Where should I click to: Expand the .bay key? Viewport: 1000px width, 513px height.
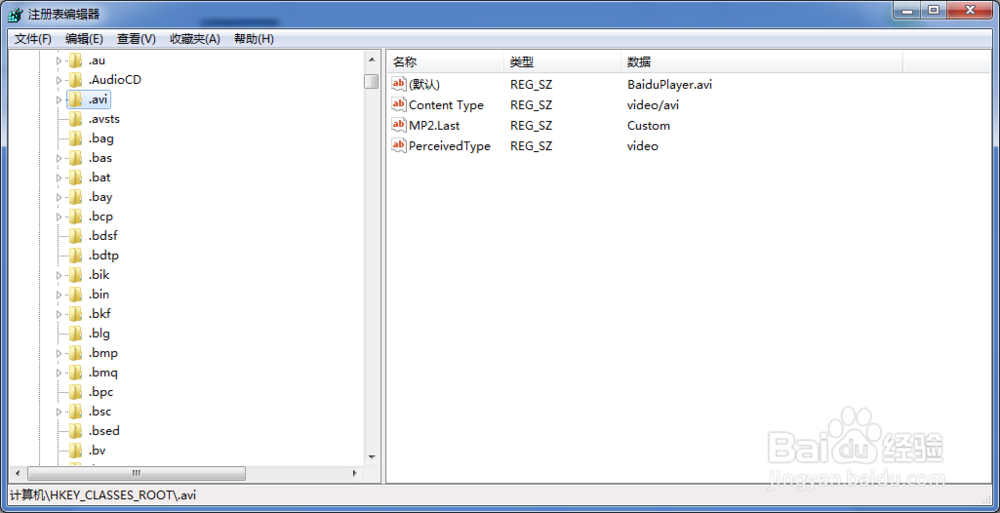tap(59, 197)
